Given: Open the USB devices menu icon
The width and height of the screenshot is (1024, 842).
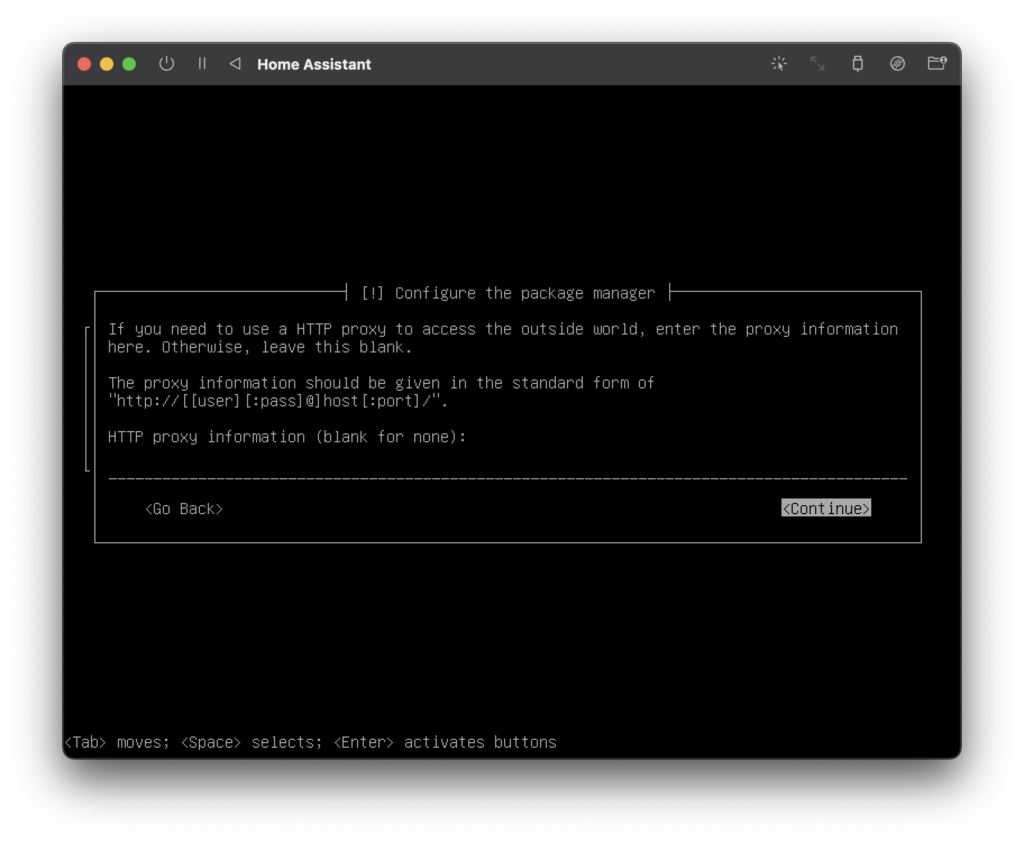Looking at the screenshot, I should point(857,63).
